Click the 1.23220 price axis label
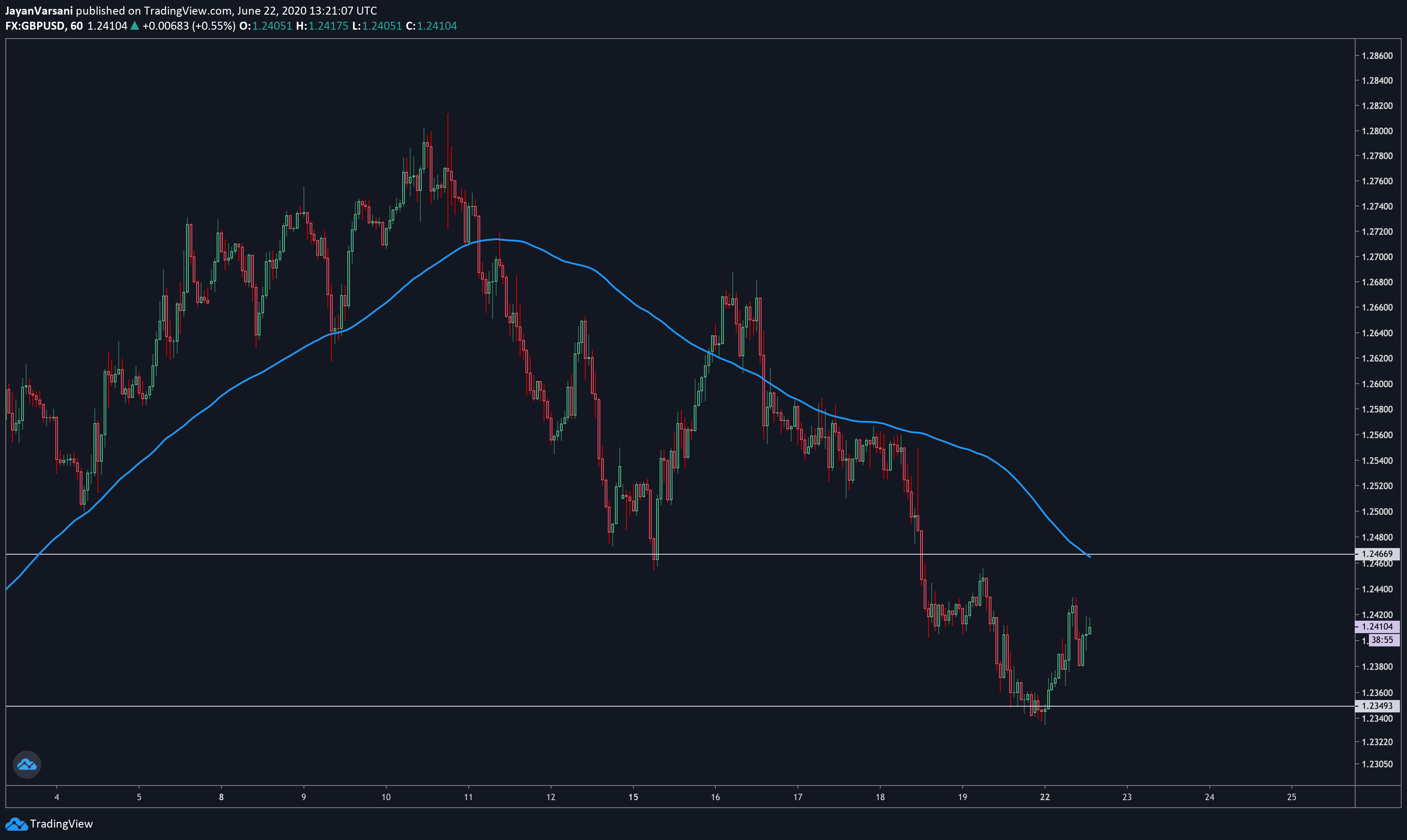 pyautogui.click(x=1377, y=742)
